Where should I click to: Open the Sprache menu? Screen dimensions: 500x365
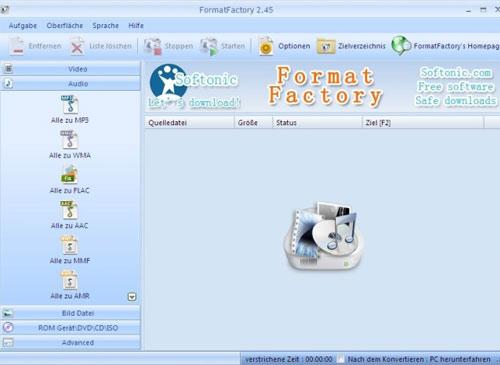point(106,26)
